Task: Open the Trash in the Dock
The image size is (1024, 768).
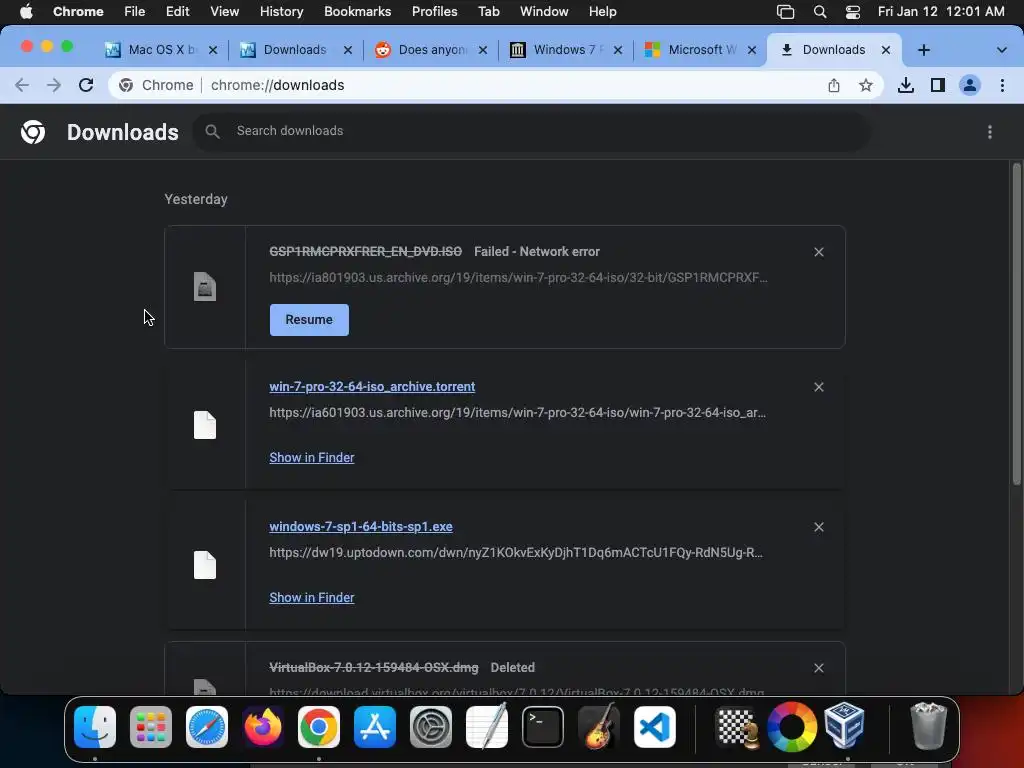Action: [x=928, y=726]
